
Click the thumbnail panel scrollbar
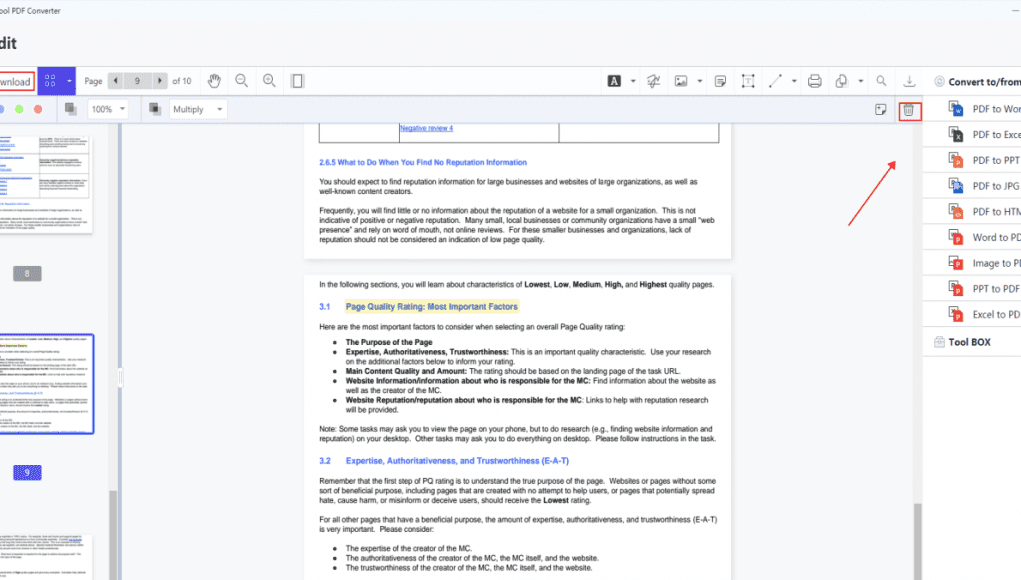point(113,534)
